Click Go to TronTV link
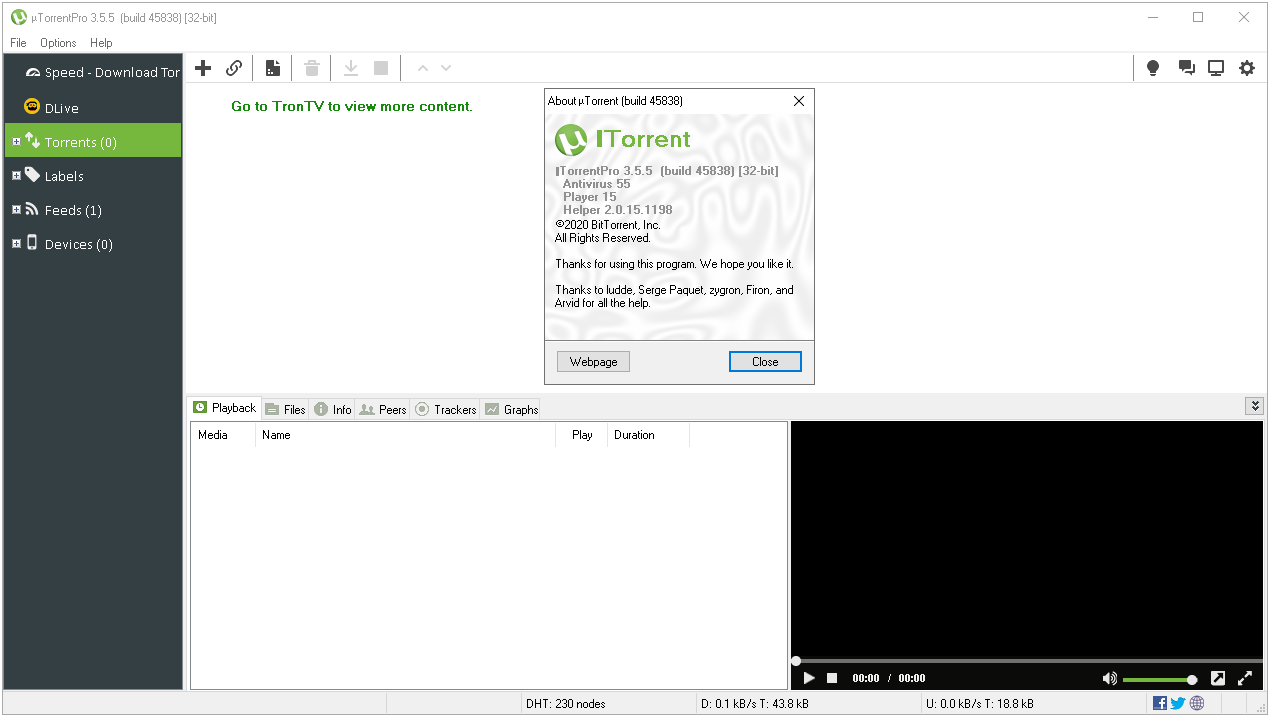This screenshot has height=717, width=1269. 352,106
